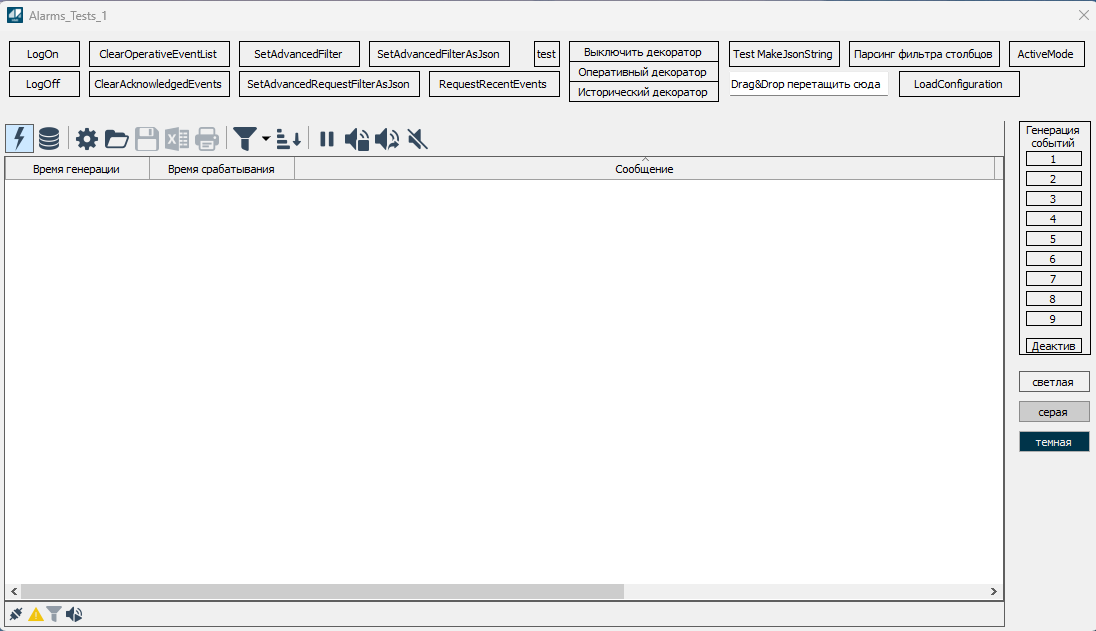The width and height of the screenshot is (1096, 631).
Task: Click the sort order toolbar icon
Action: click(289, 139)
